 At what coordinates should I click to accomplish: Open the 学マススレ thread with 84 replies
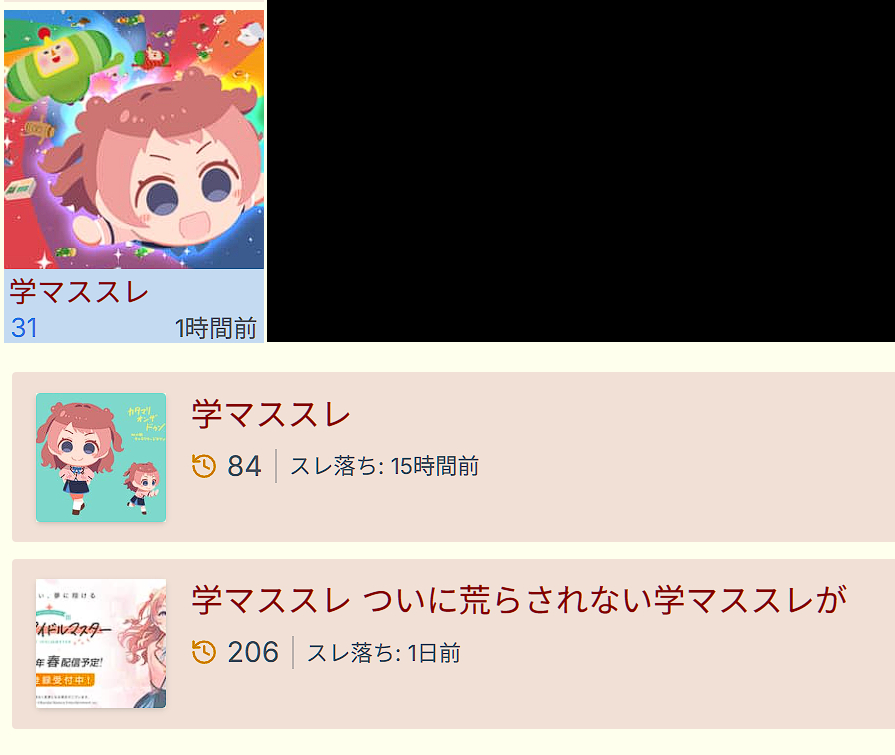pyautogui.click(x=271, y=414)
